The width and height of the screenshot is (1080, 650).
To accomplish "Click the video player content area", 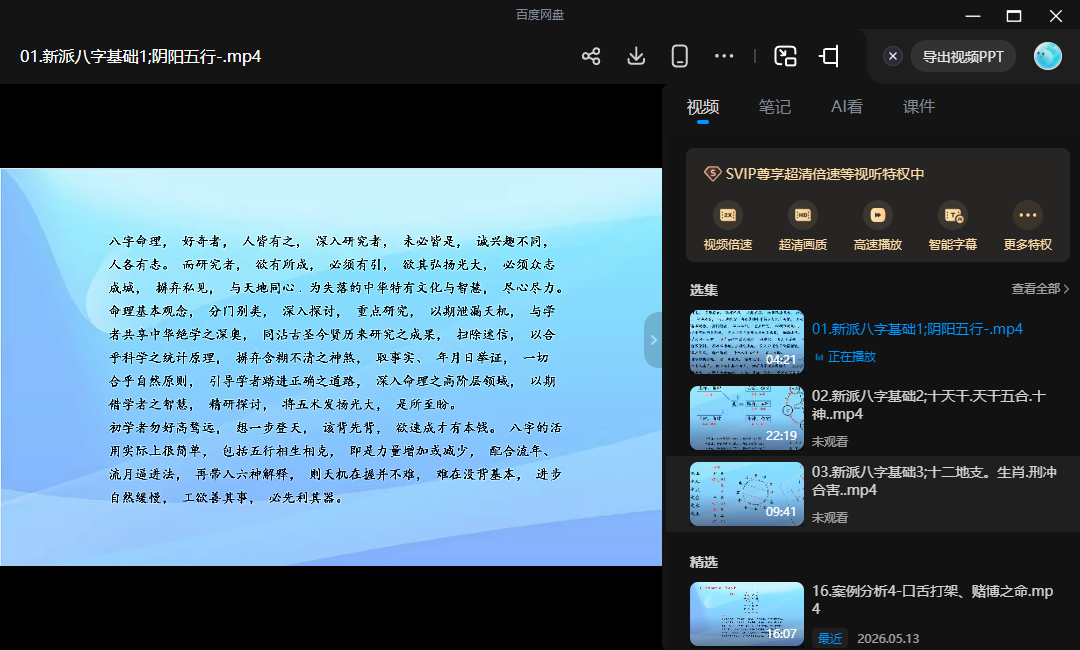I will click(x=331, y=367).
